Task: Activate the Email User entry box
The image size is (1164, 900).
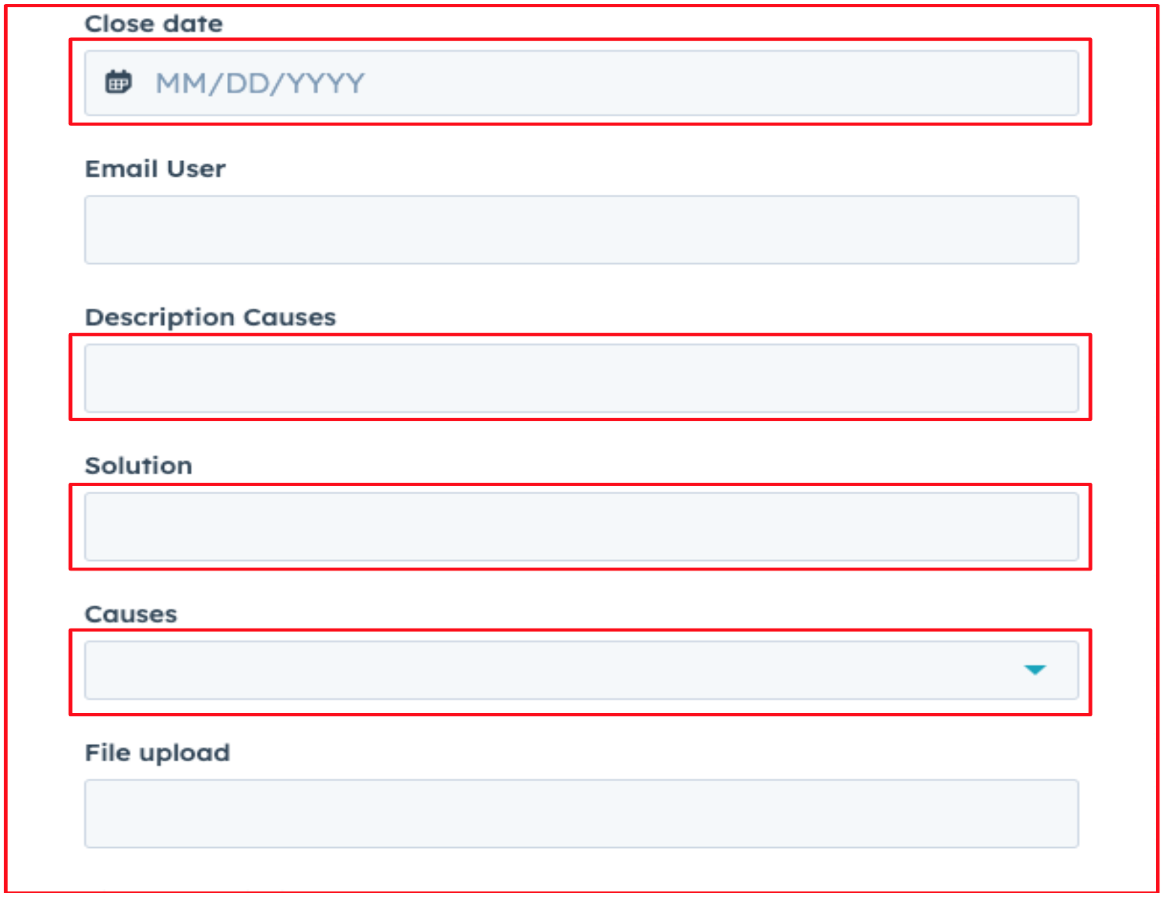Action: click(581, 230)
